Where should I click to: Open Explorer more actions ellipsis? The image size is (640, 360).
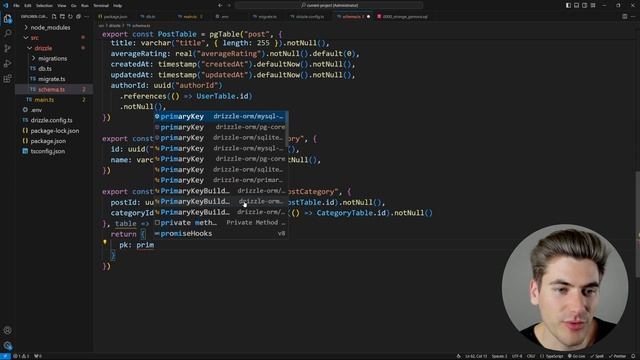coord(87,17)
